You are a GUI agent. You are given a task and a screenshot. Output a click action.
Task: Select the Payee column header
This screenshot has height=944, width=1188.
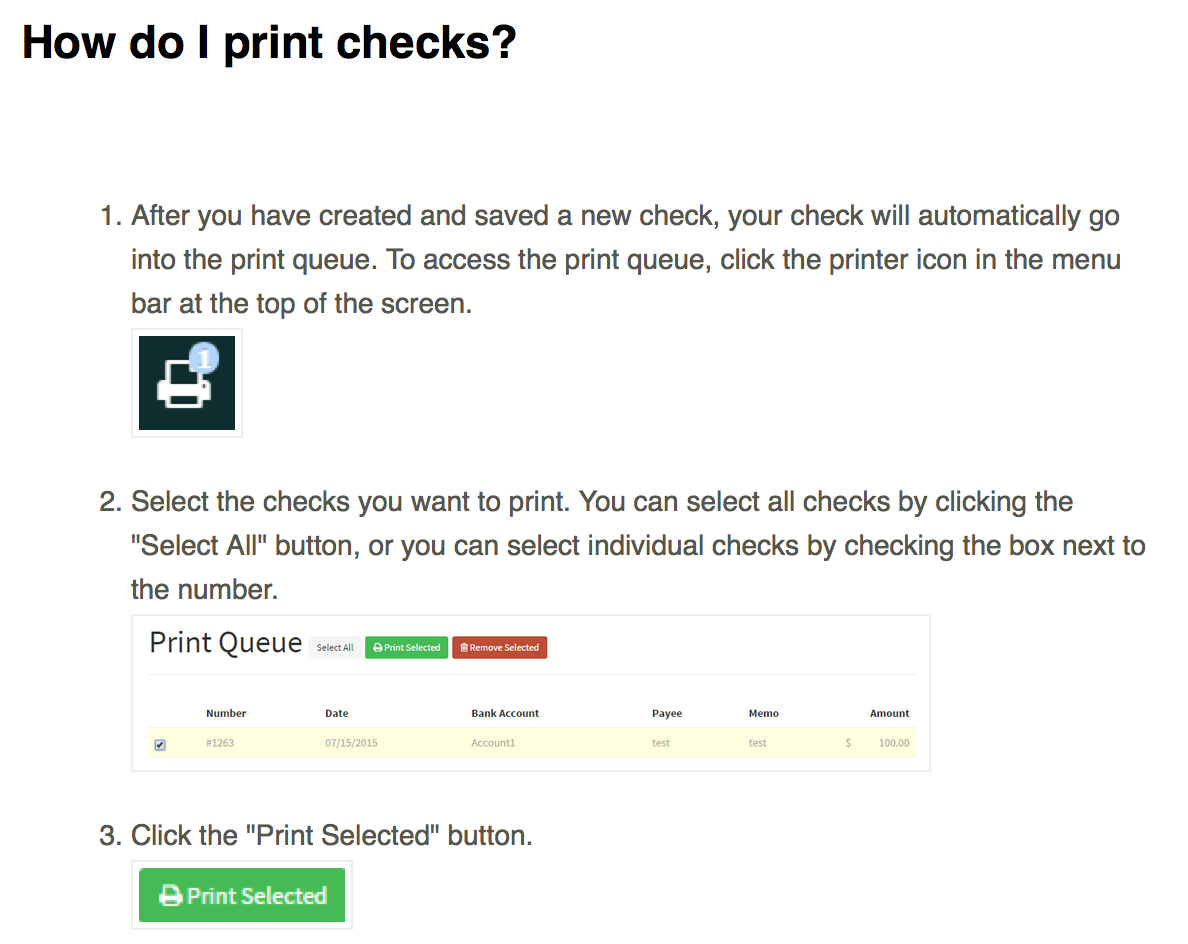667,713
